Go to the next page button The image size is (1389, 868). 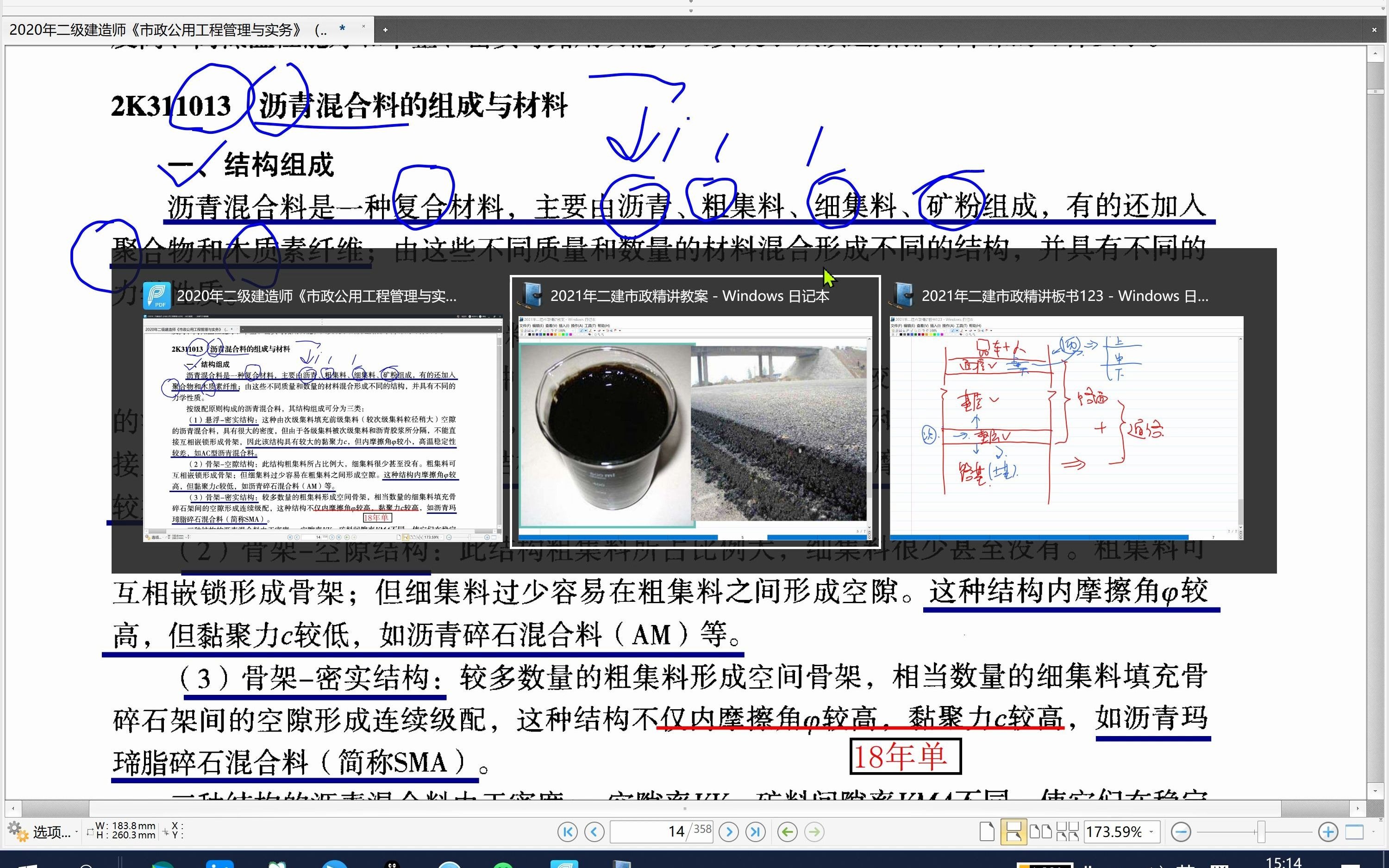(x=729, y=831)
